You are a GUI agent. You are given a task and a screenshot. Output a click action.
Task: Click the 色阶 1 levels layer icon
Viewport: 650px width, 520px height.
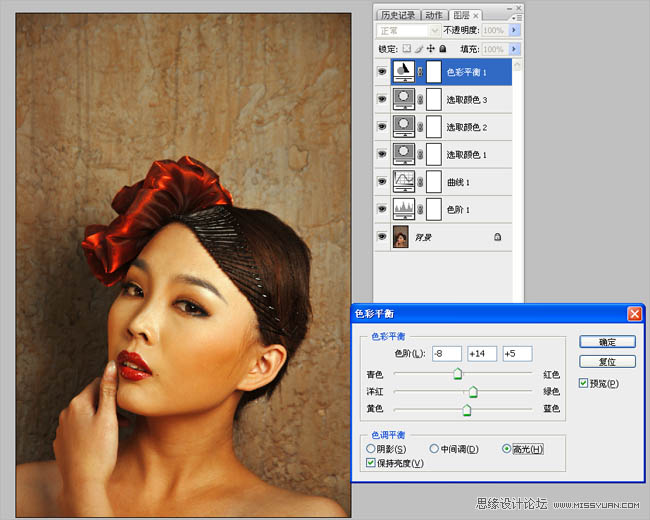click(x=405, y=209)
